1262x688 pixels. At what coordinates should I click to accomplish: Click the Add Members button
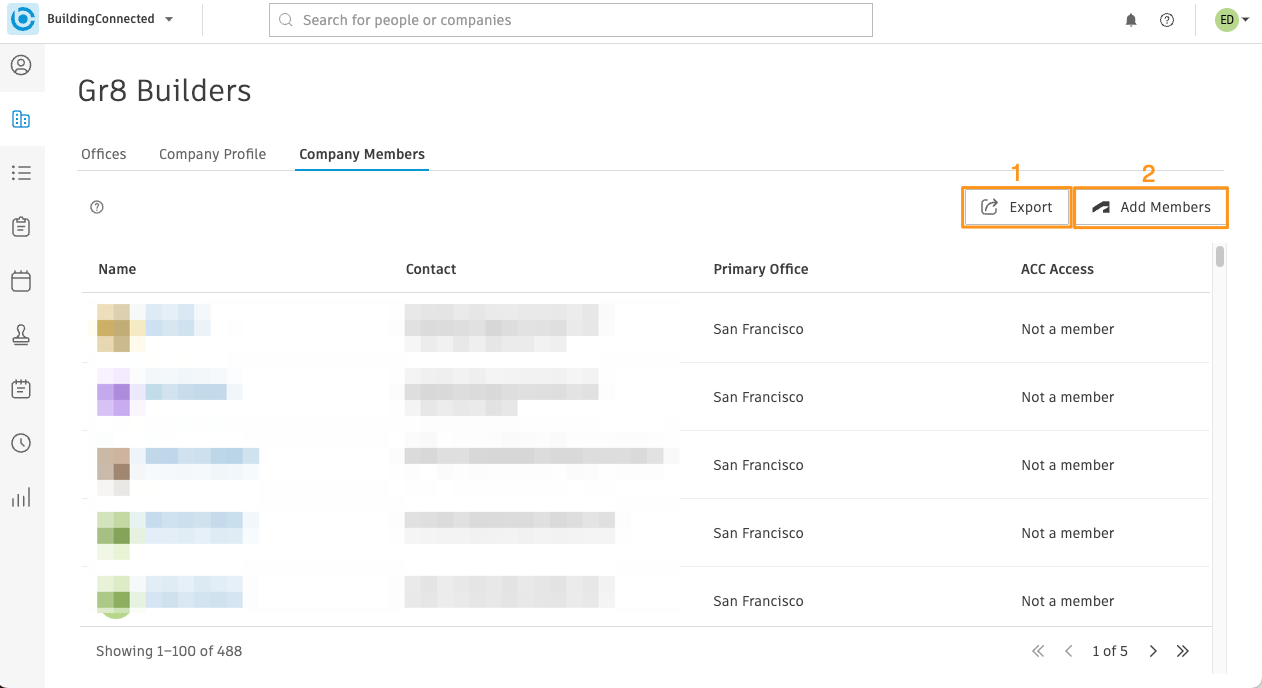click(1151, 207)
